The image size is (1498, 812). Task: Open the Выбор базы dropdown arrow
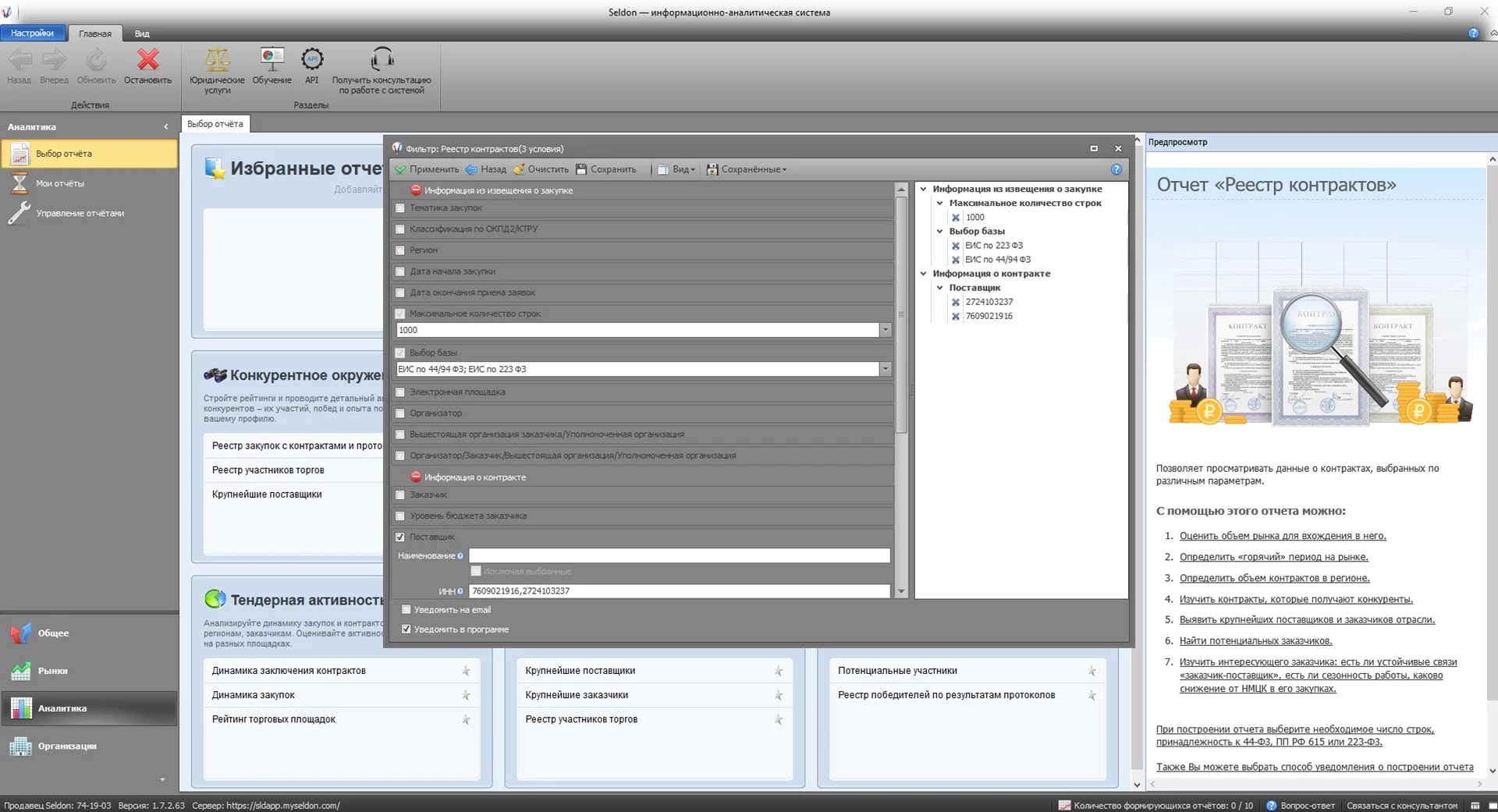[x=885, y=369]
